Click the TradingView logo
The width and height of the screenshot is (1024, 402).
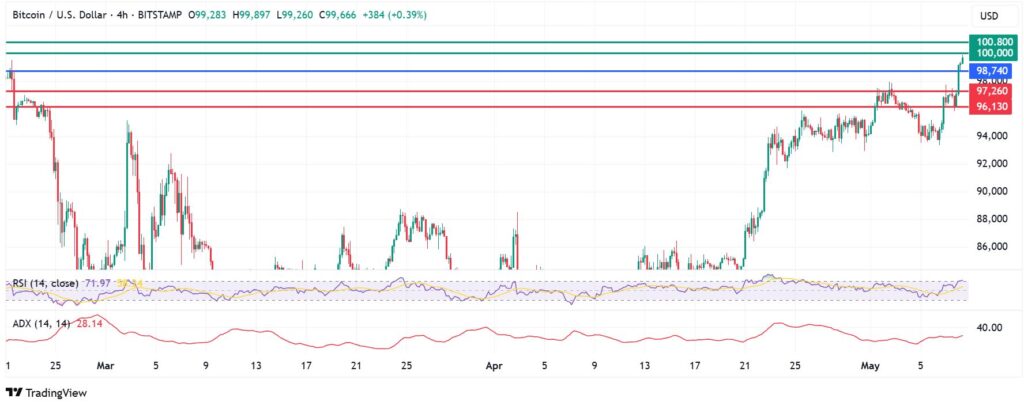click(x=46, y=391)
